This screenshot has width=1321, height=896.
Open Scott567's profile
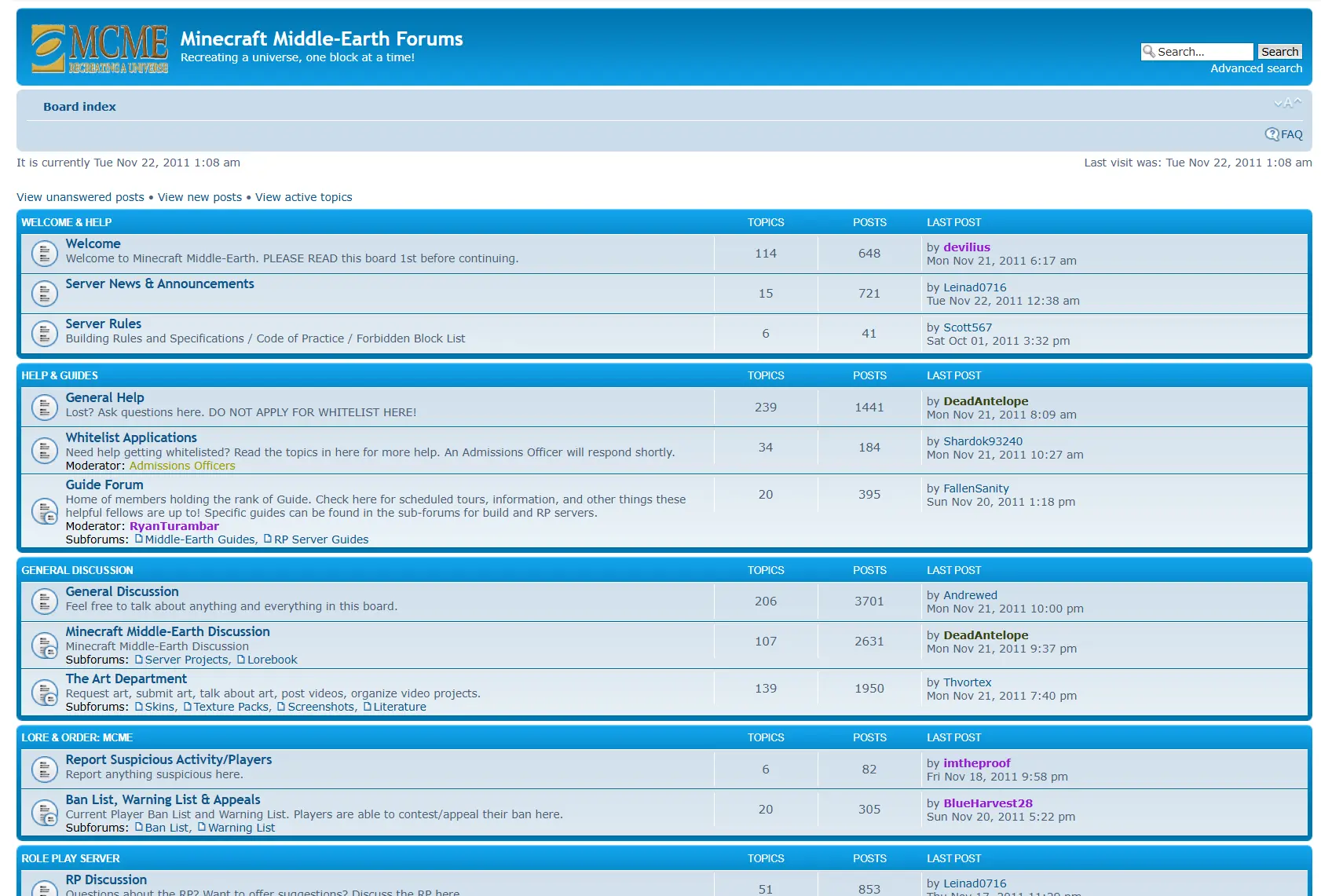coord(968,327)
